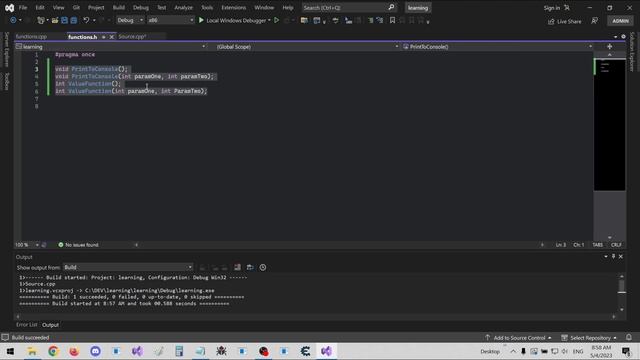The width and height of the screenshot is (640, 360).
Task: Click the No issues found indicator
Action: (78, 245)
